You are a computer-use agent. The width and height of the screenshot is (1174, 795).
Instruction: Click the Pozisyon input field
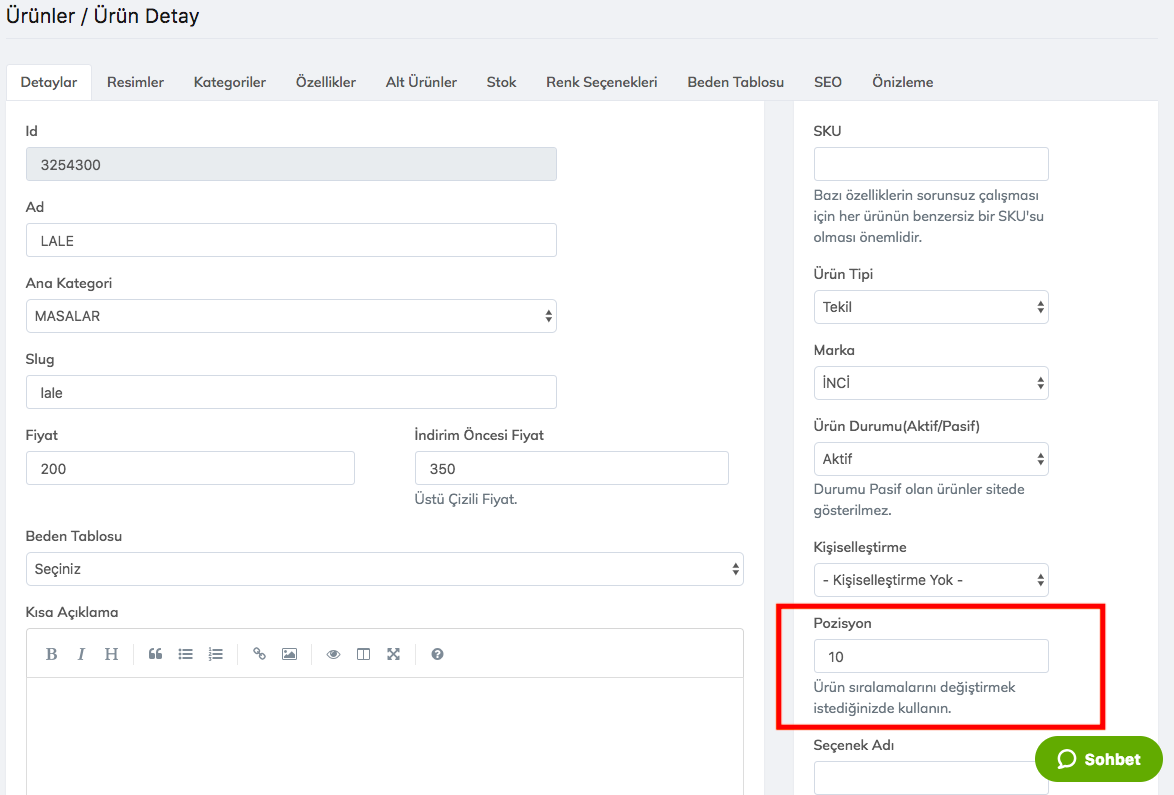(930, 656)
